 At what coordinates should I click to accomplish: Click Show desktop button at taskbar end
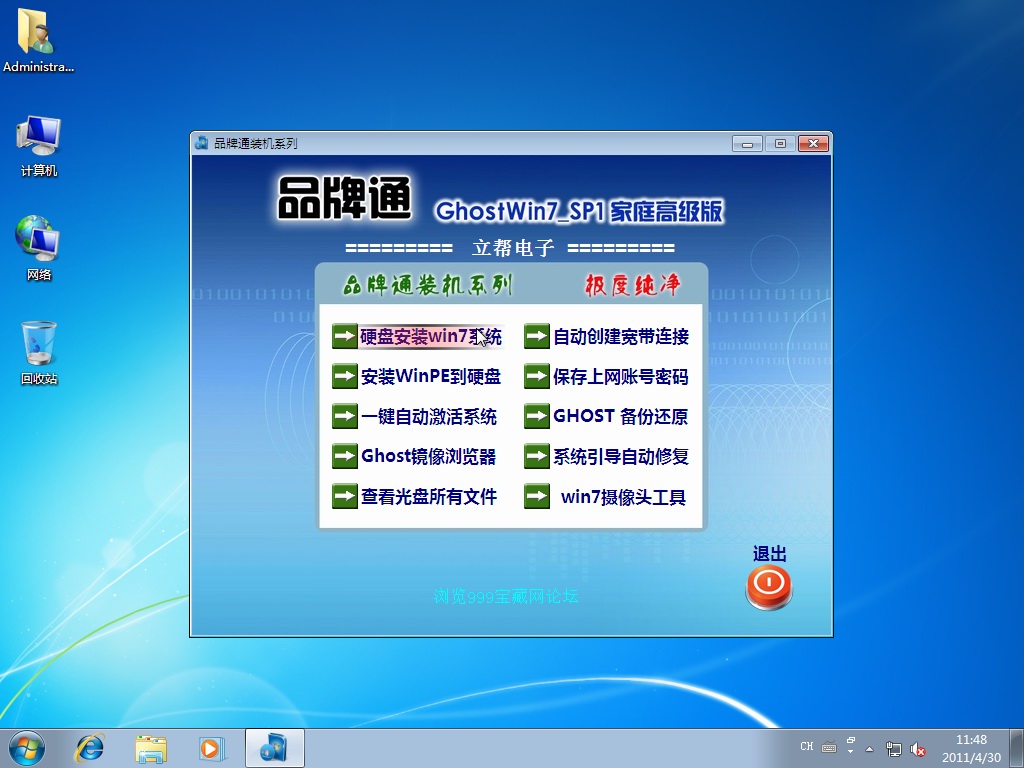click(1017, 748)
